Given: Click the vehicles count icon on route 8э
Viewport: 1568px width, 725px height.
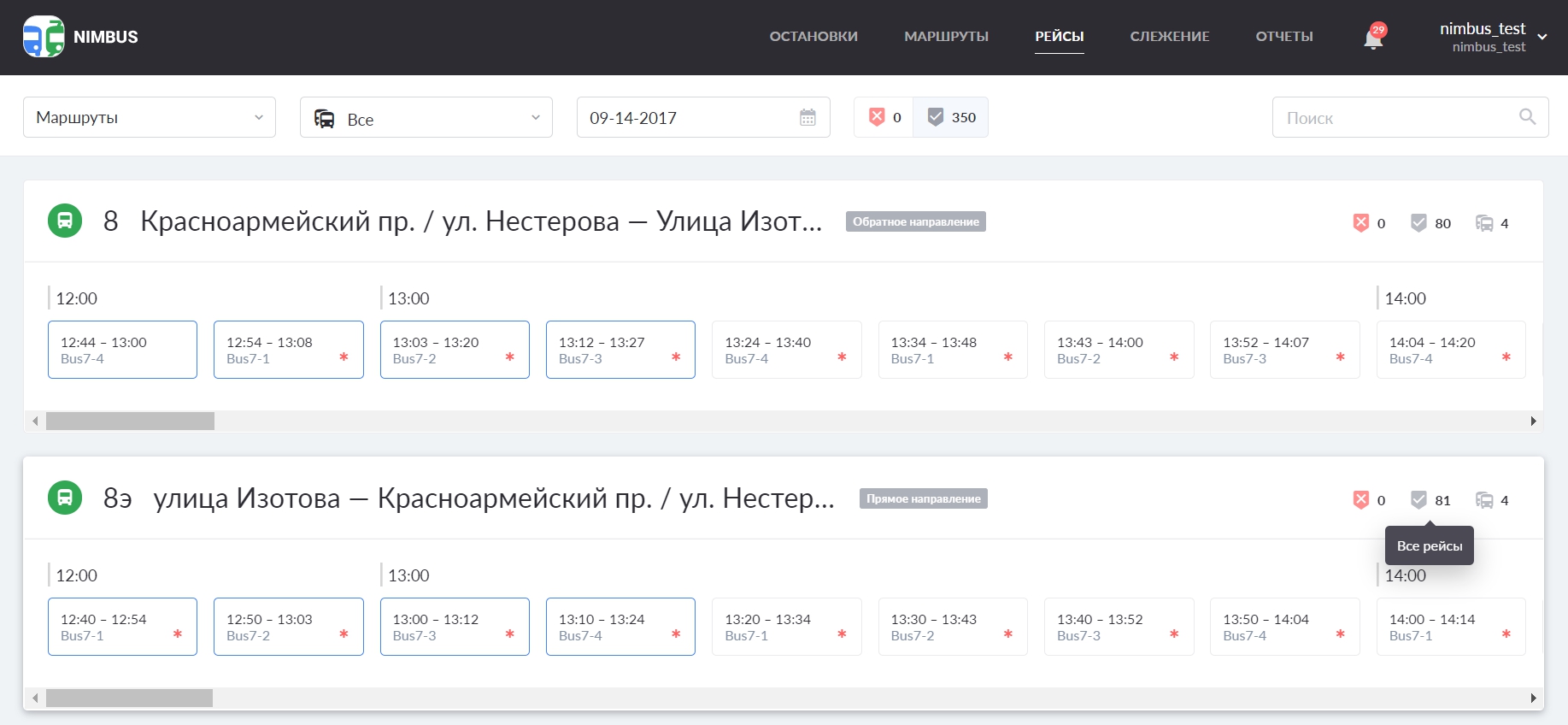Looking at the screenshot, I should (1484, 500).
